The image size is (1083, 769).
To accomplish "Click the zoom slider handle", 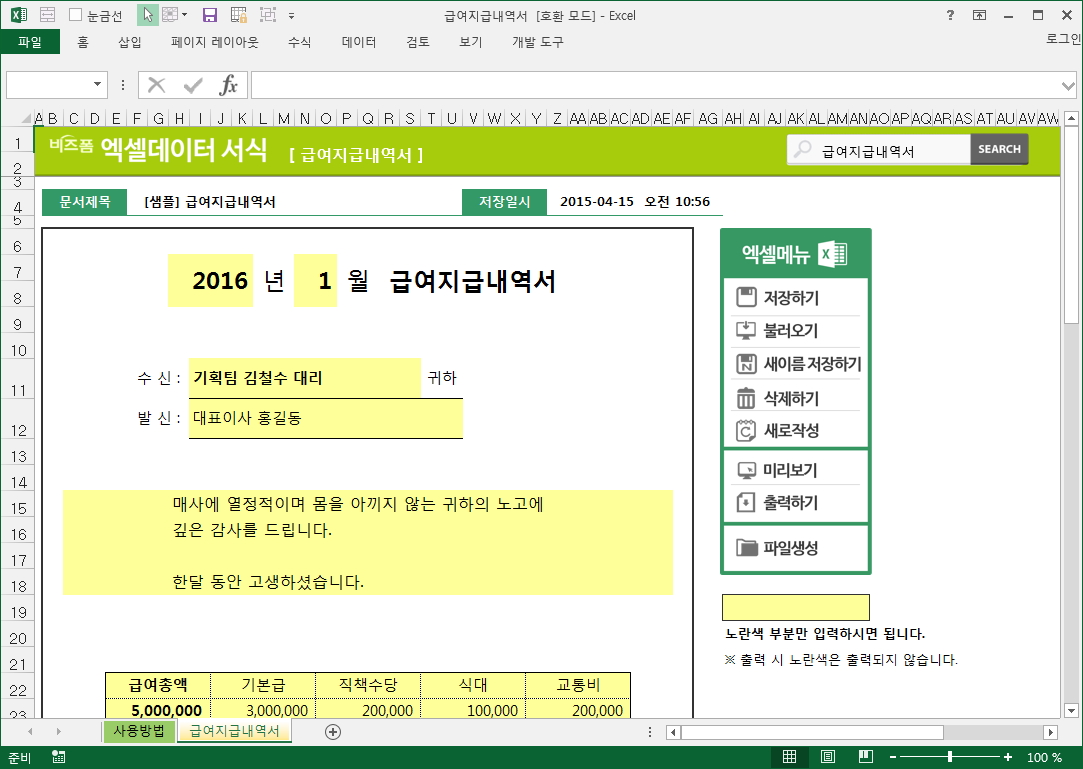I will click(x=949, y=757).
